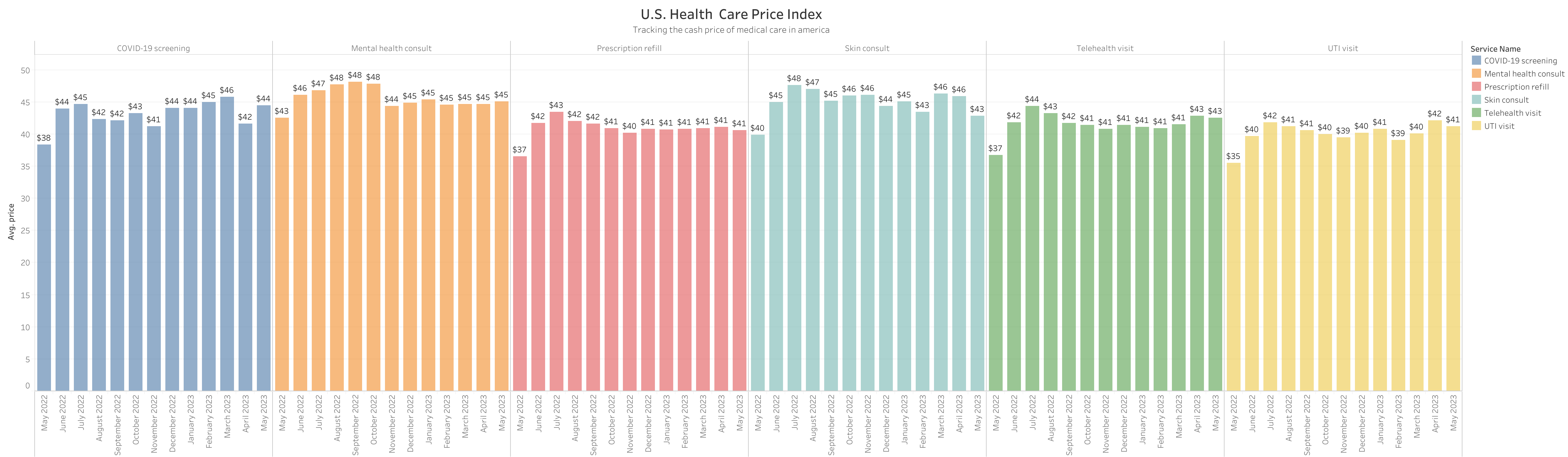Select the September 2022 Mental health consult bar
The width and height of the screenshot is (1568, 457).
(355, 237)
